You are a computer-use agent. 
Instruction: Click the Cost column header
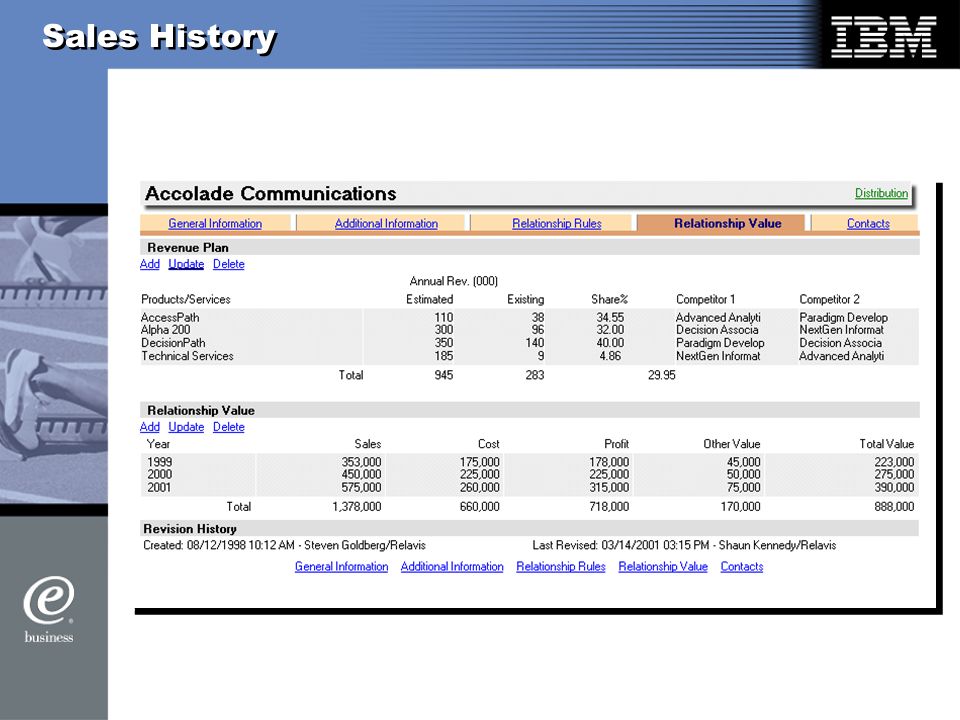[x=489, y=444]
